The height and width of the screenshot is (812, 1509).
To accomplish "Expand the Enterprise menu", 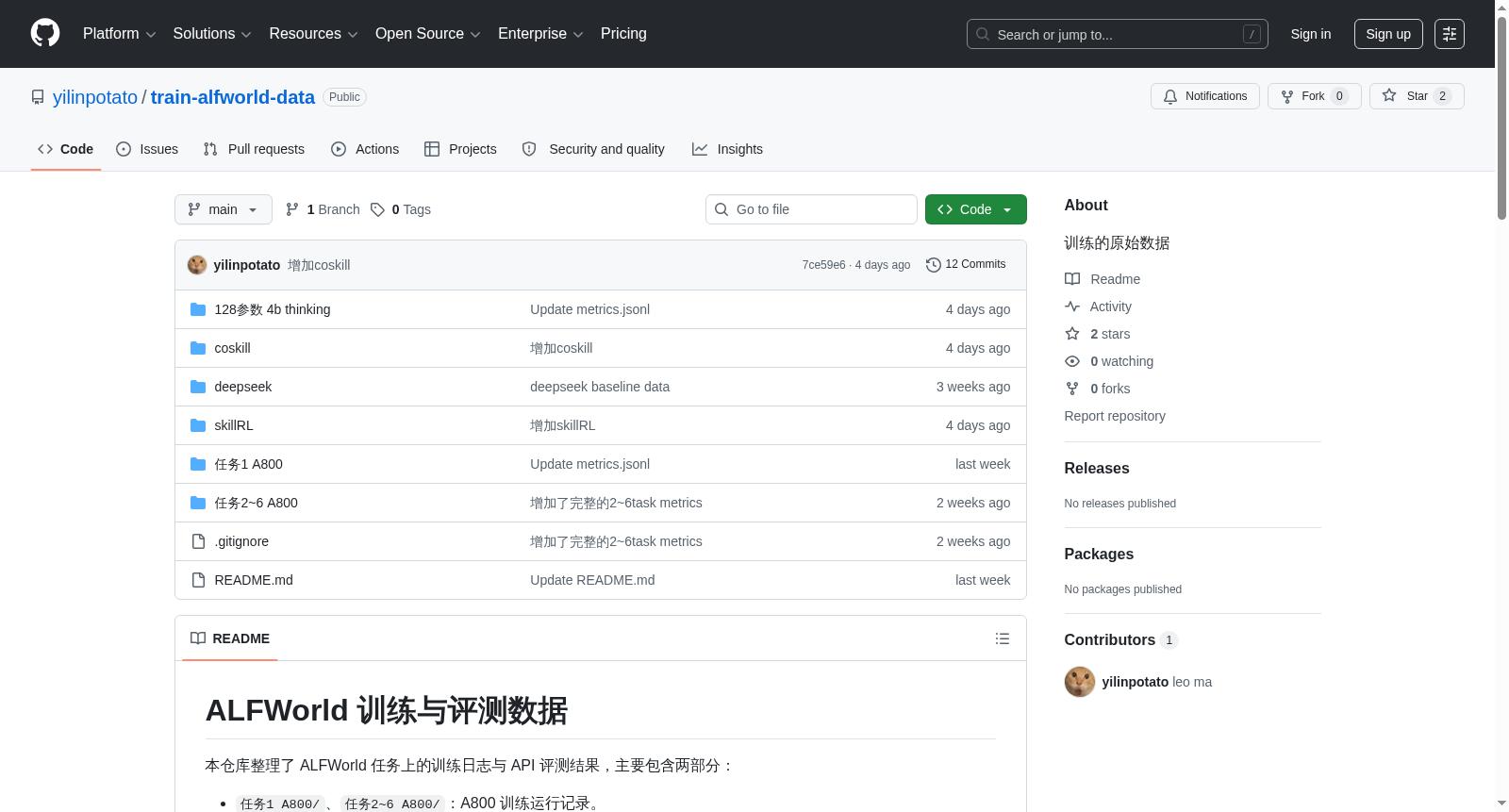I will (x=540, y=34).
